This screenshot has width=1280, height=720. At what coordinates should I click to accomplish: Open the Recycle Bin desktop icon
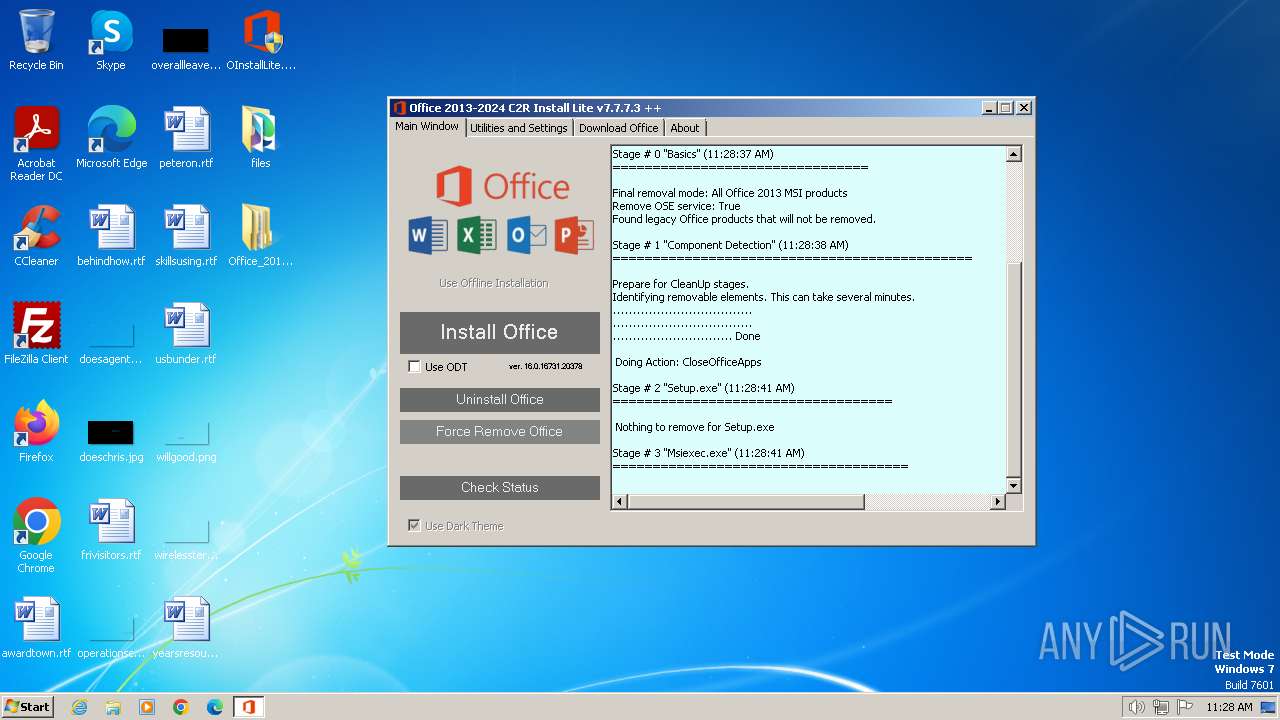(36, 40)
